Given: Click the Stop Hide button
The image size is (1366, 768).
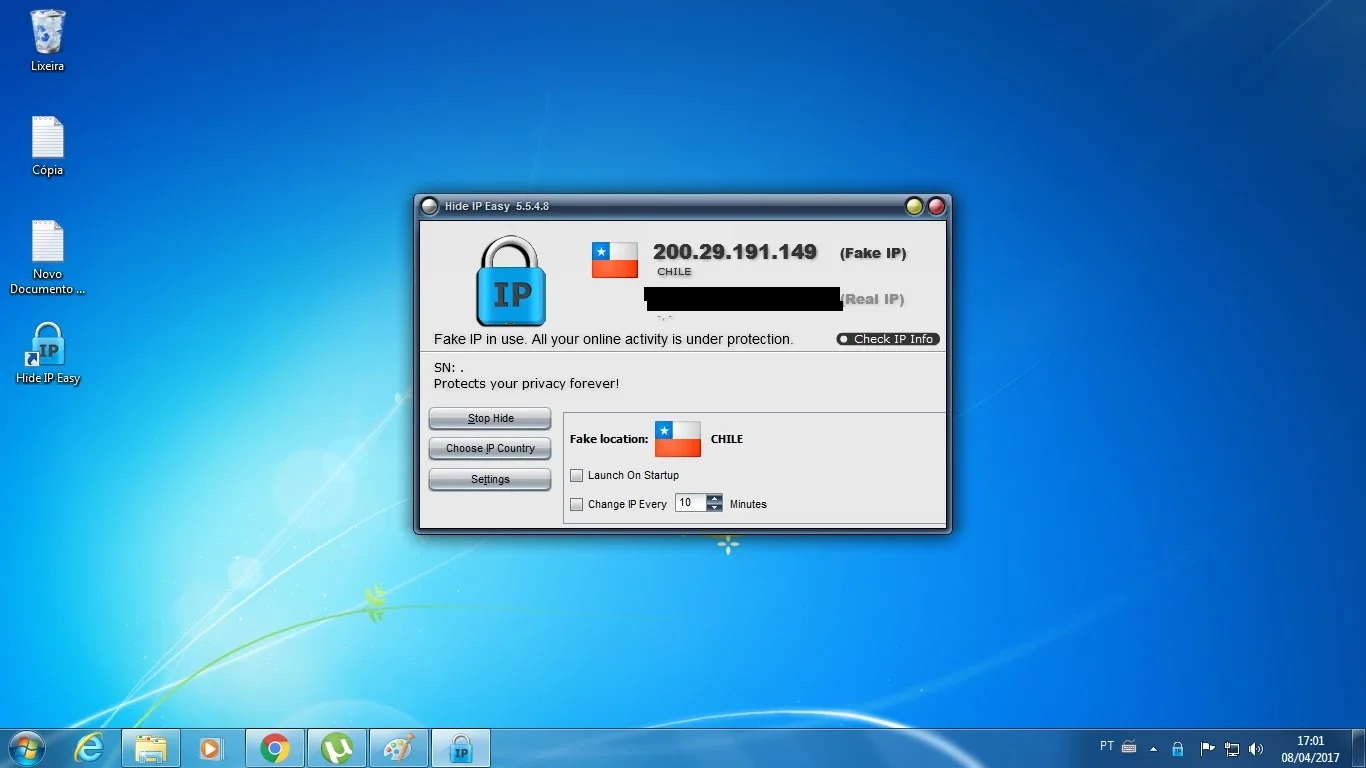Looking at the screenshot, I should click(x=490, y=418).
